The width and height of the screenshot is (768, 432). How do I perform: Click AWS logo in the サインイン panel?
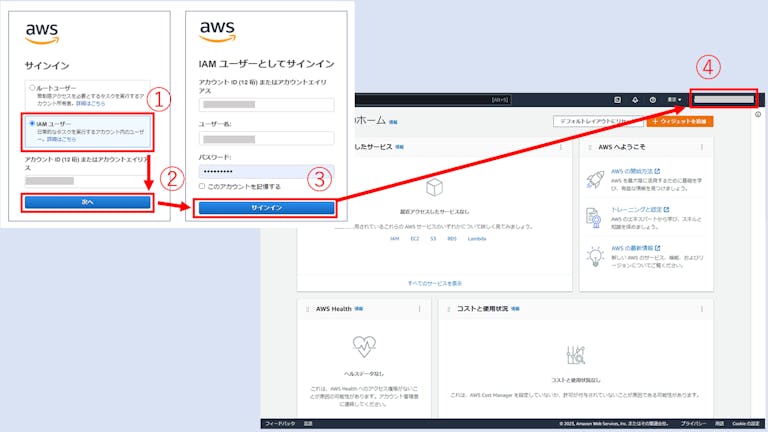[x=42, y=33]
